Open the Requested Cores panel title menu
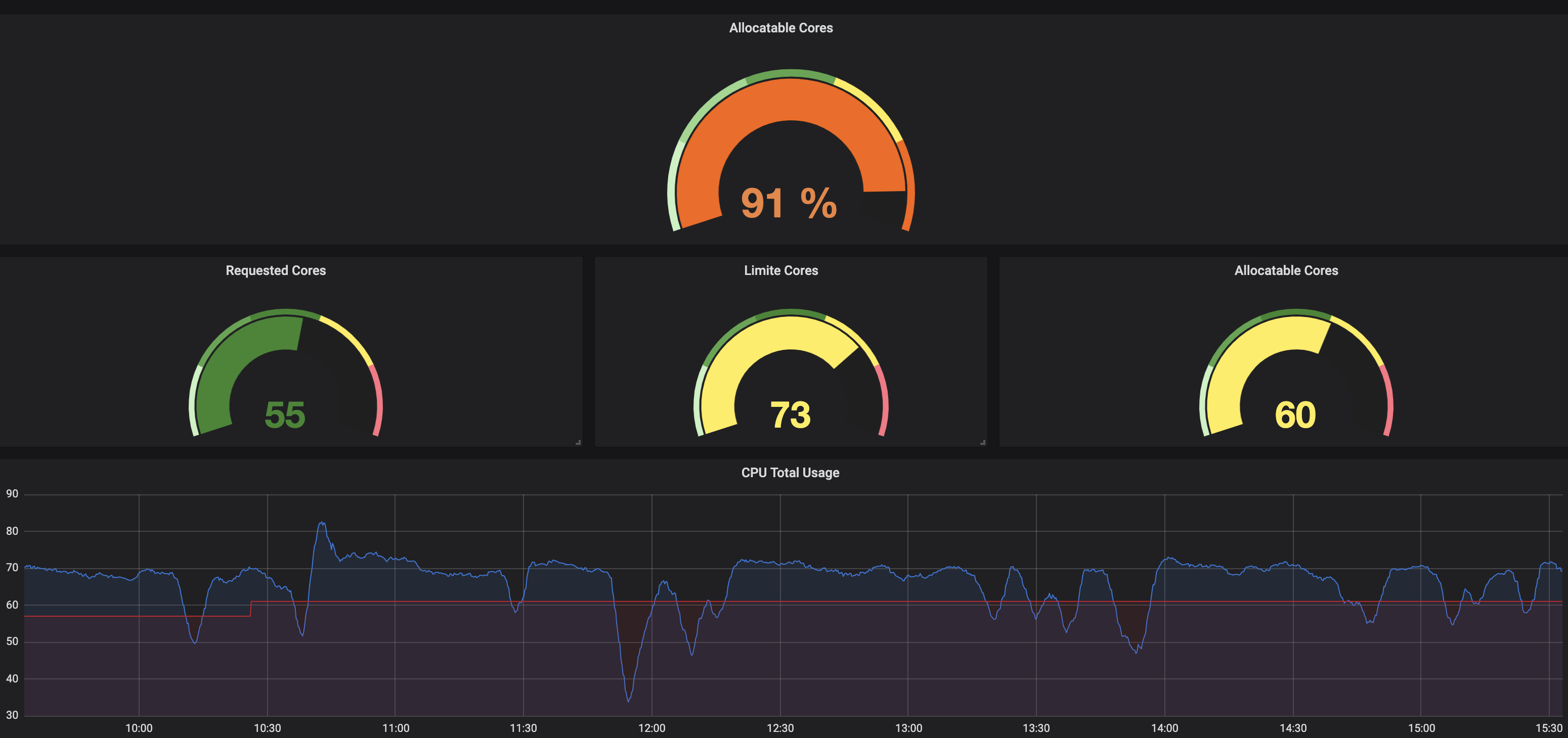Screen dimensions: 1568x738 coord(276,270)
